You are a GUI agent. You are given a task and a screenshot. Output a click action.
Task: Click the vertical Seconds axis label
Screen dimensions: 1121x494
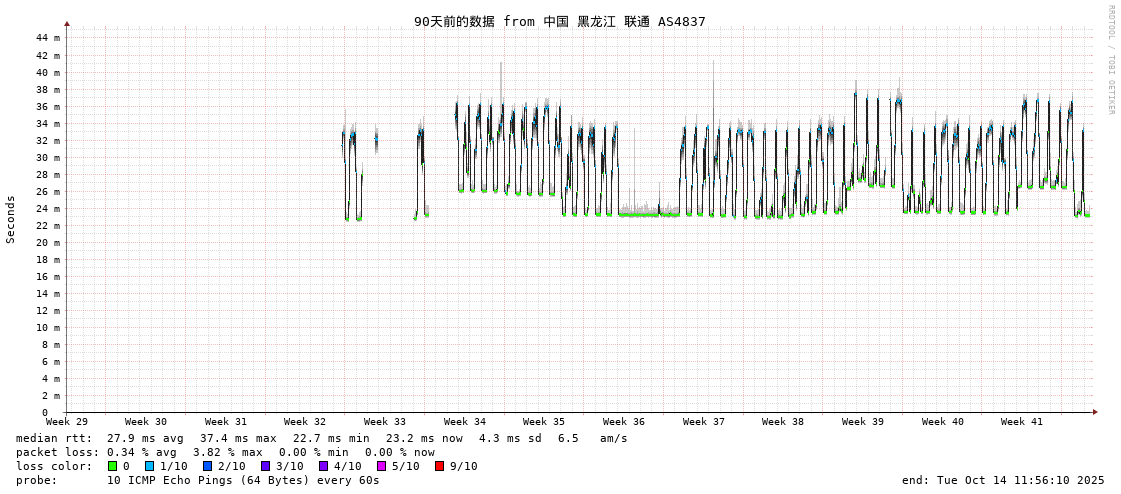[x=11, y=219]
